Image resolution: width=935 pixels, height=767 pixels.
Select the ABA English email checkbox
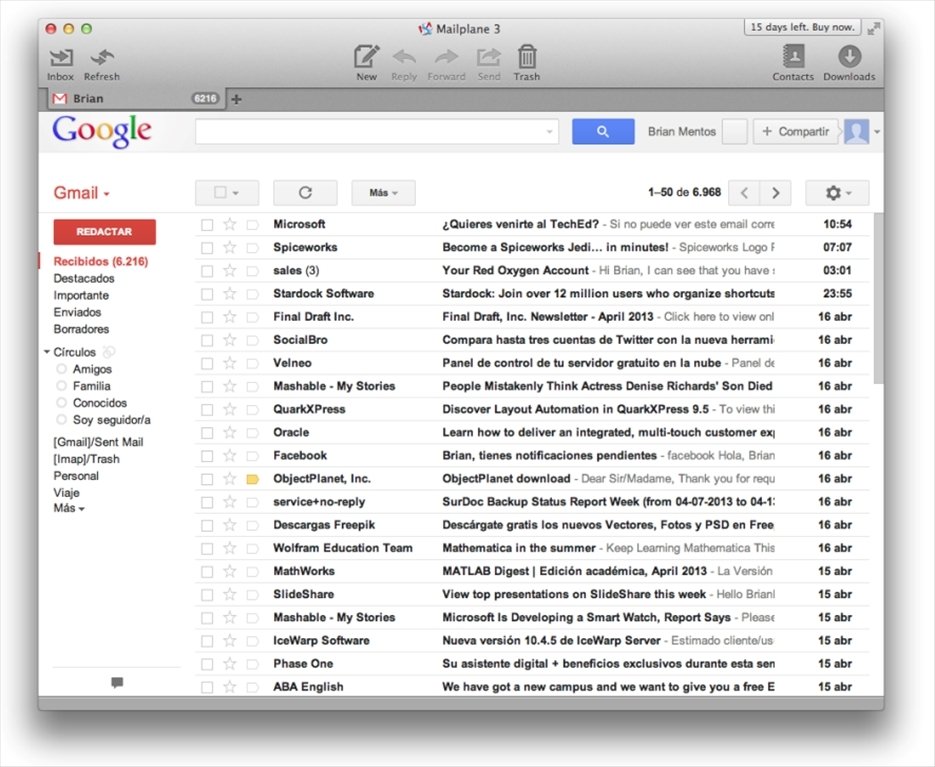[207, 688]
